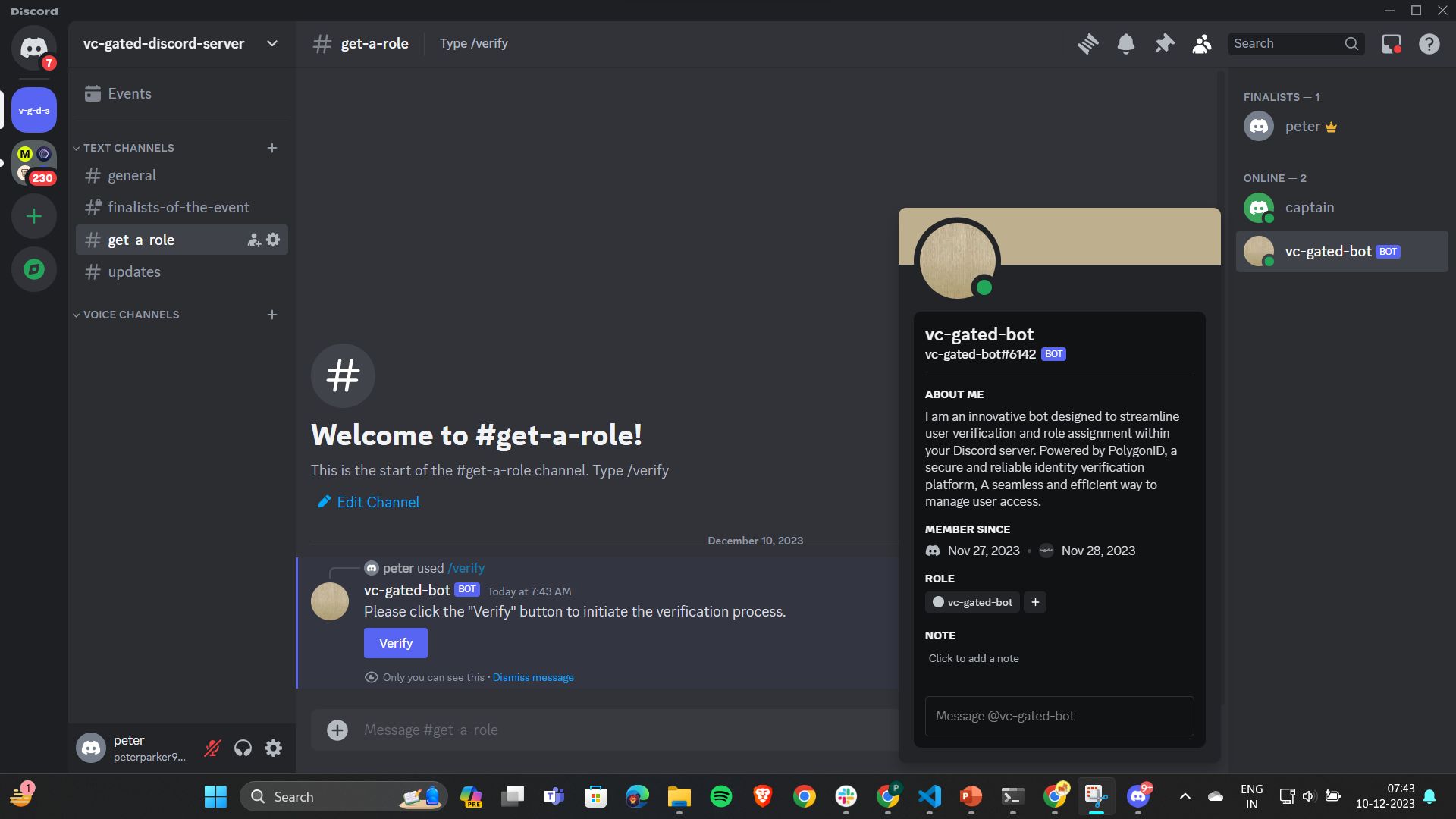Open the Inbox icon
Image resolution: width=1456 pixels, height=819 pixels.
point(1392,44)
